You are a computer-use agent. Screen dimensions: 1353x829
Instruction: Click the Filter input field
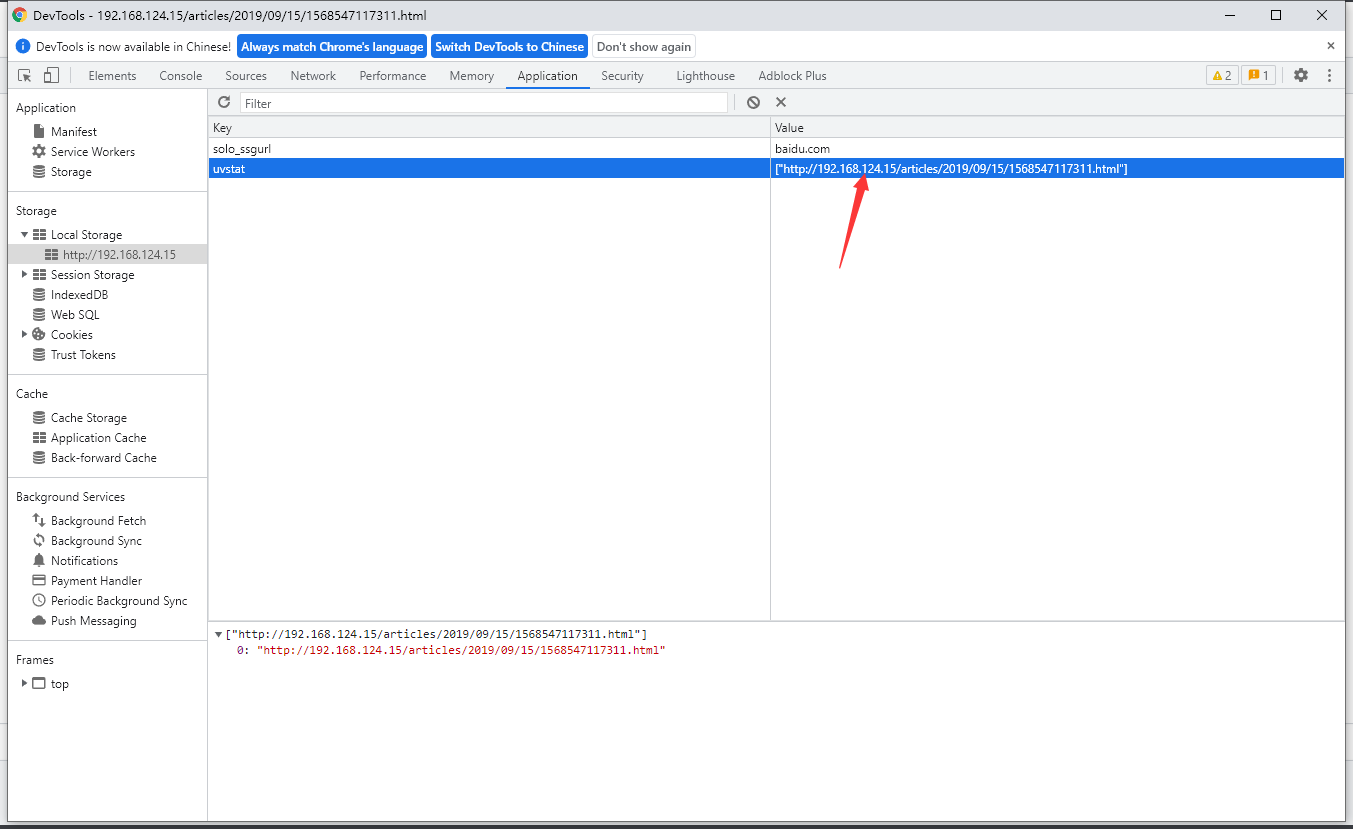point(483,103)
